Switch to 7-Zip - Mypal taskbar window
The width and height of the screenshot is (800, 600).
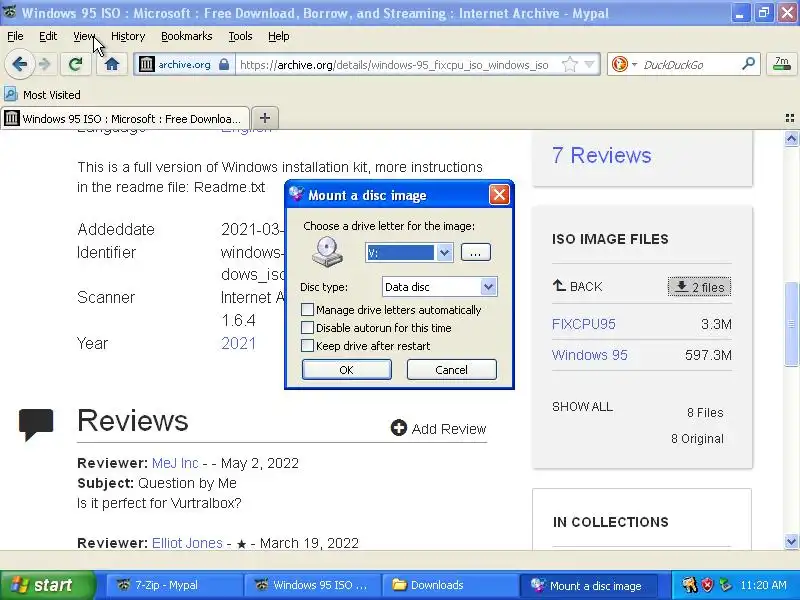point(173,585)
